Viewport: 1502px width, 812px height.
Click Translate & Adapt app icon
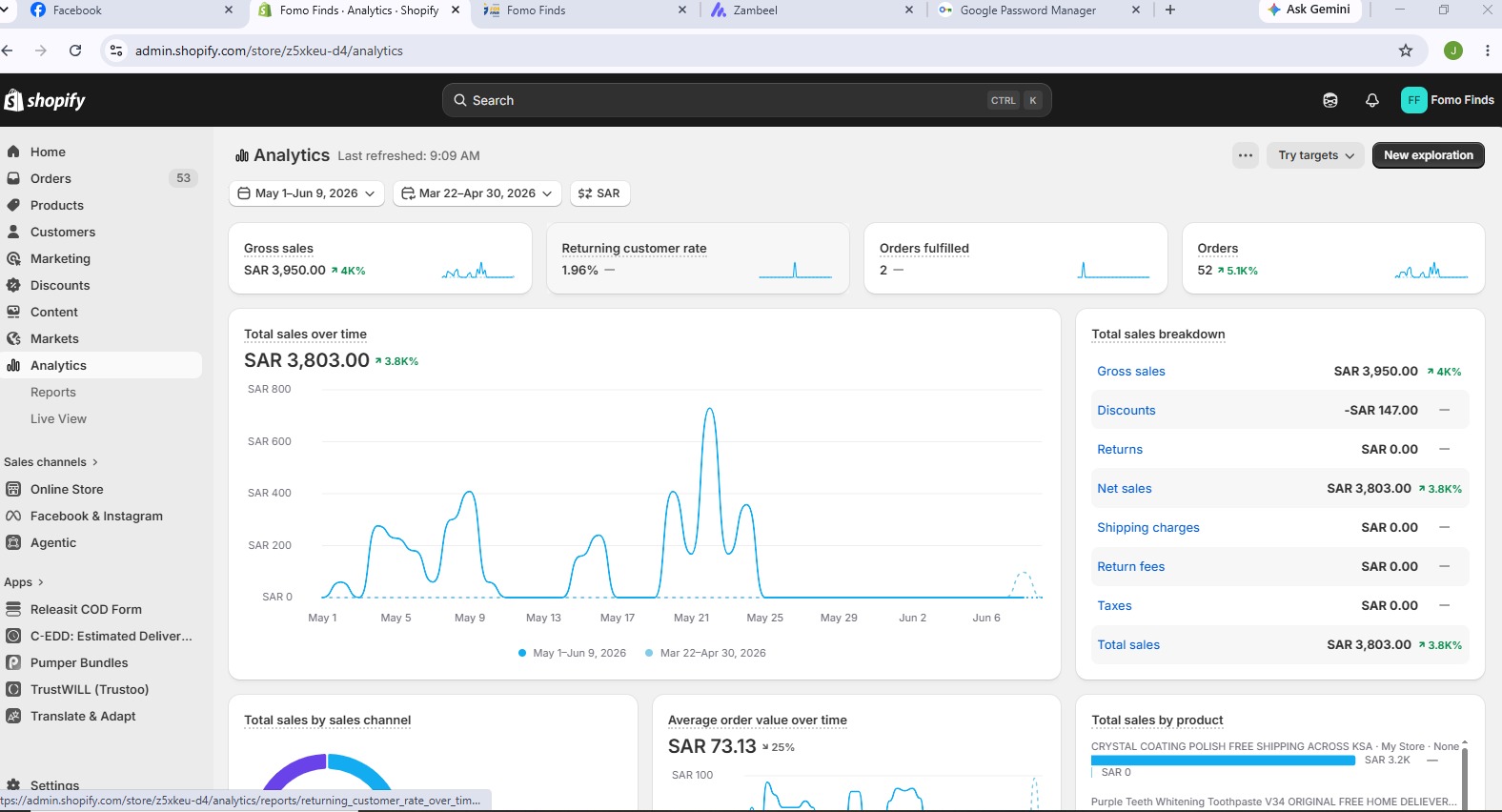coord(13,716)
